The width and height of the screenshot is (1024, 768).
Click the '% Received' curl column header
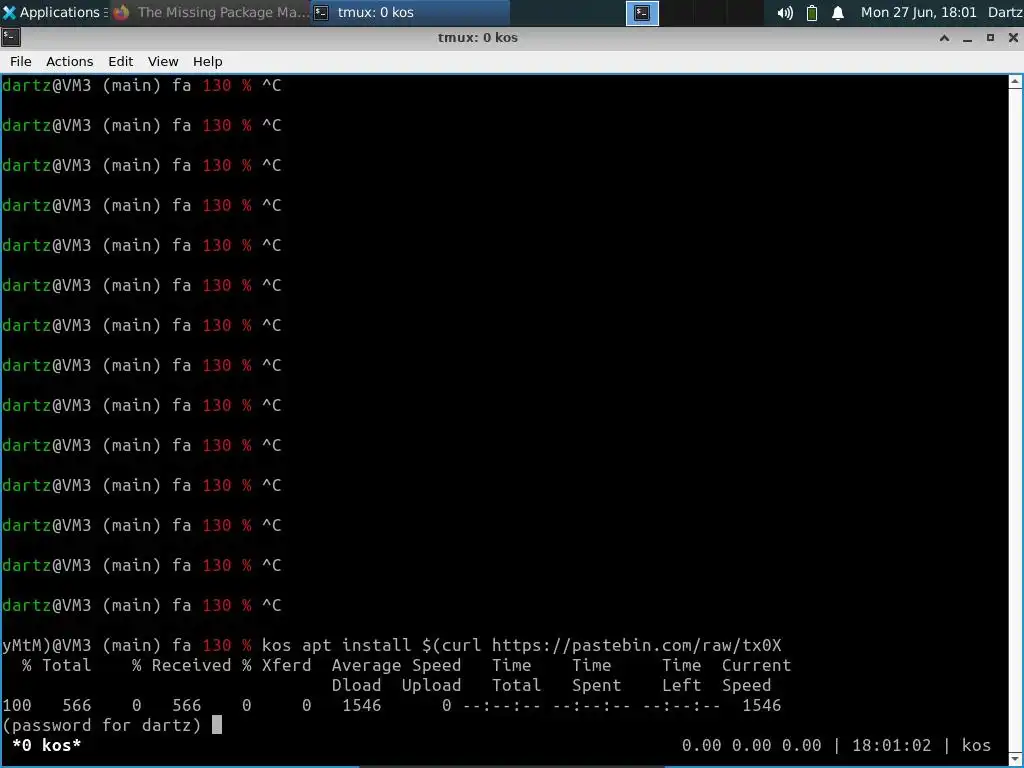pyautogui.click(x=182, y=665)
